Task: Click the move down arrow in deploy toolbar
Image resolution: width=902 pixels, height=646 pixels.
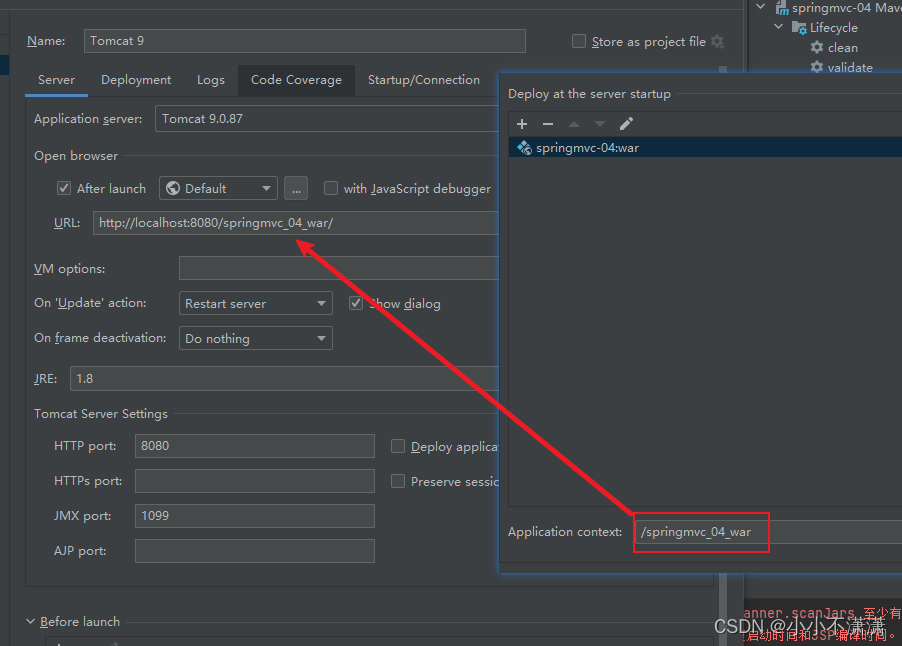Action: tap(600, 124)
